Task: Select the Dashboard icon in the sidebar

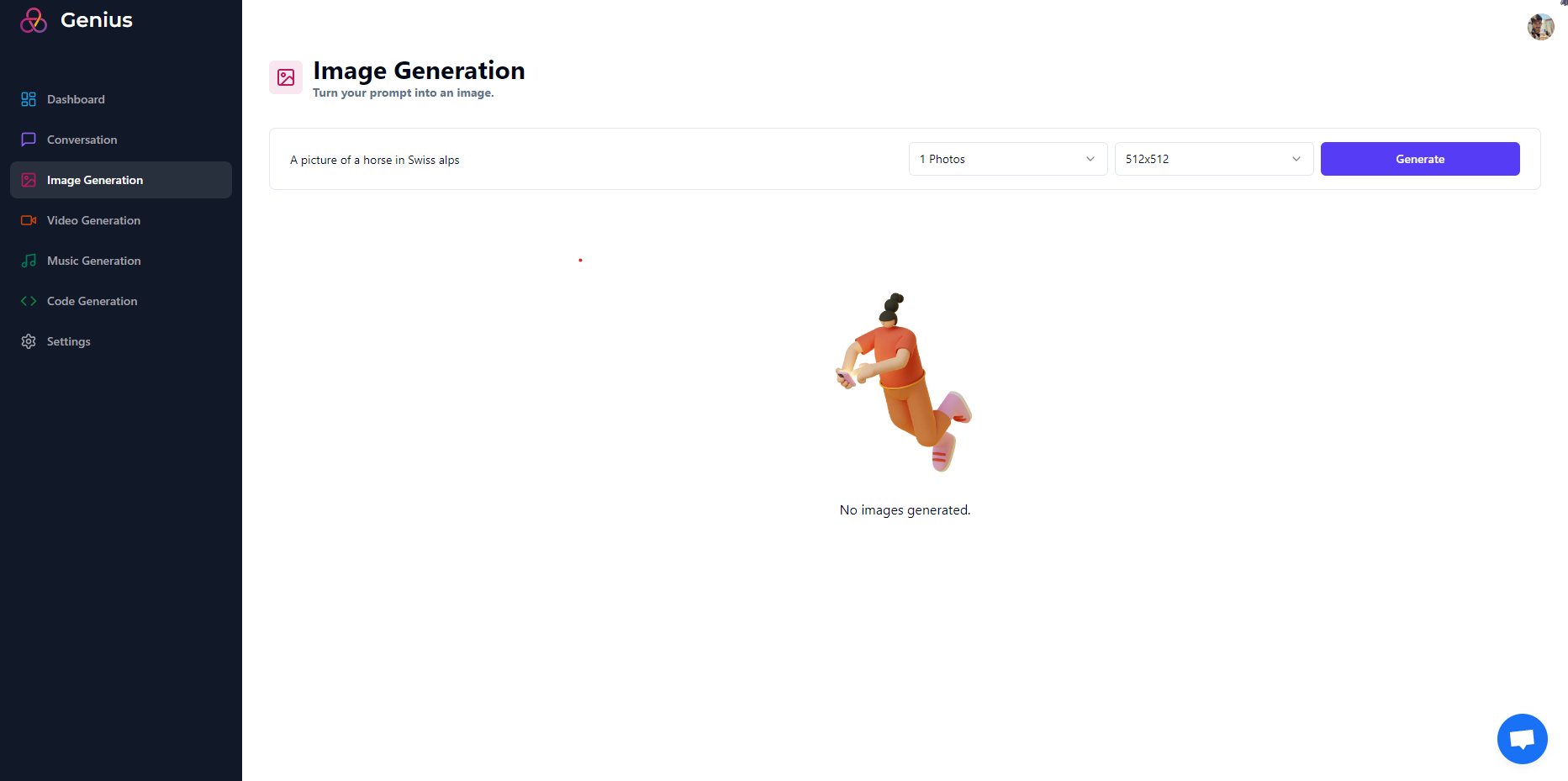Action: point(28,99)
